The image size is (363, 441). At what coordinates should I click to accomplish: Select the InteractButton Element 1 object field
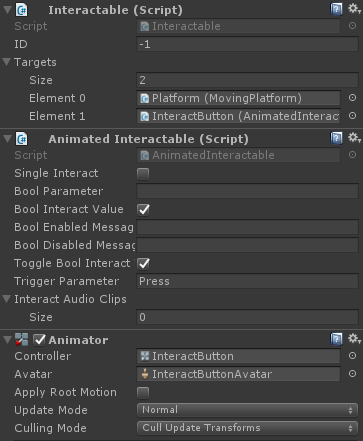[238, 116]
